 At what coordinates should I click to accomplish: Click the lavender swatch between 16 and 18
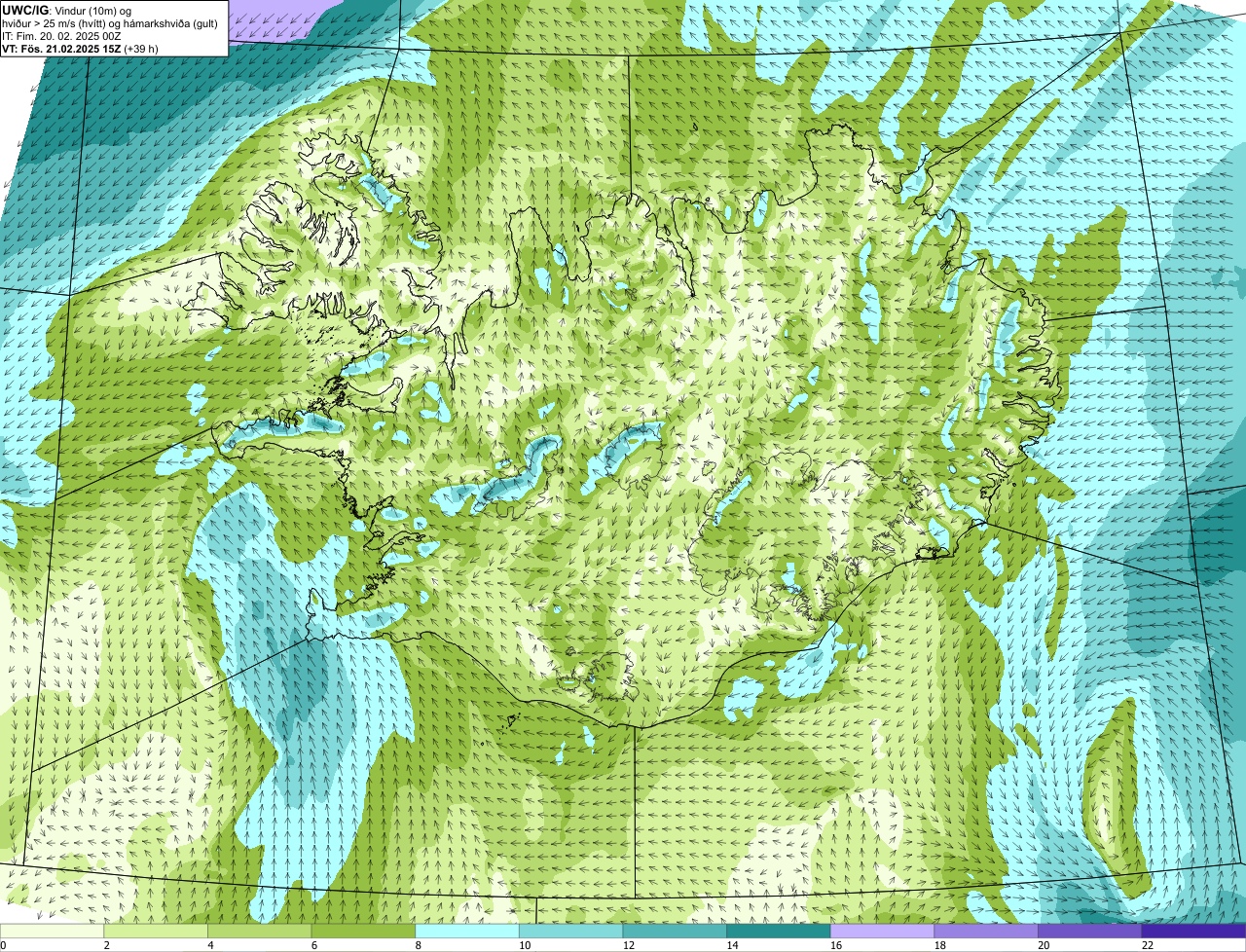pyautogui.click(x=882, y=931)
